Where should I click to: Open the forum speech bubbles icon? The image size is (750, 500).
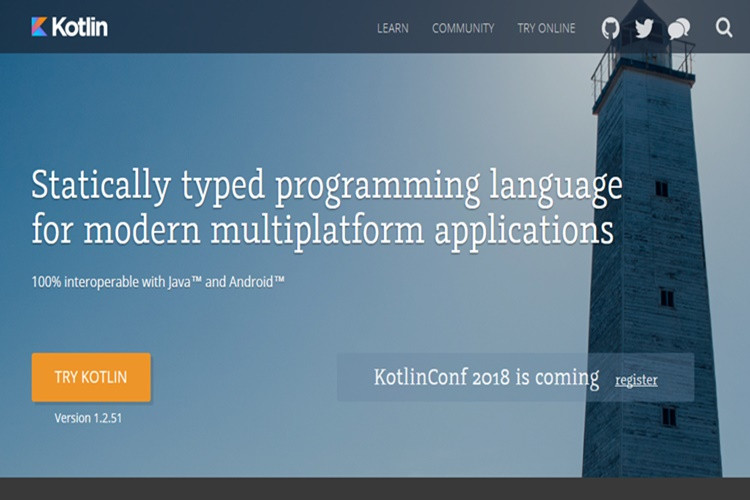679,29
